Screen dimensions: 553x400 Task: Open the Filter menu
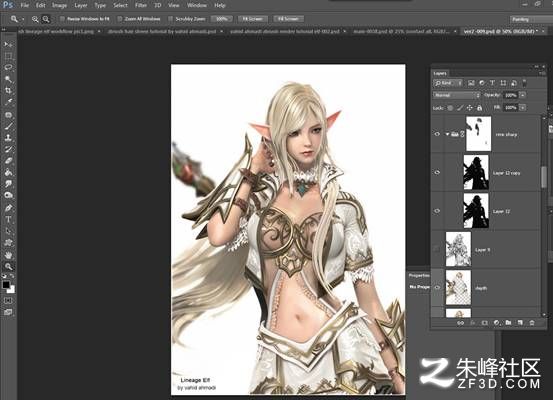[141, 5]
